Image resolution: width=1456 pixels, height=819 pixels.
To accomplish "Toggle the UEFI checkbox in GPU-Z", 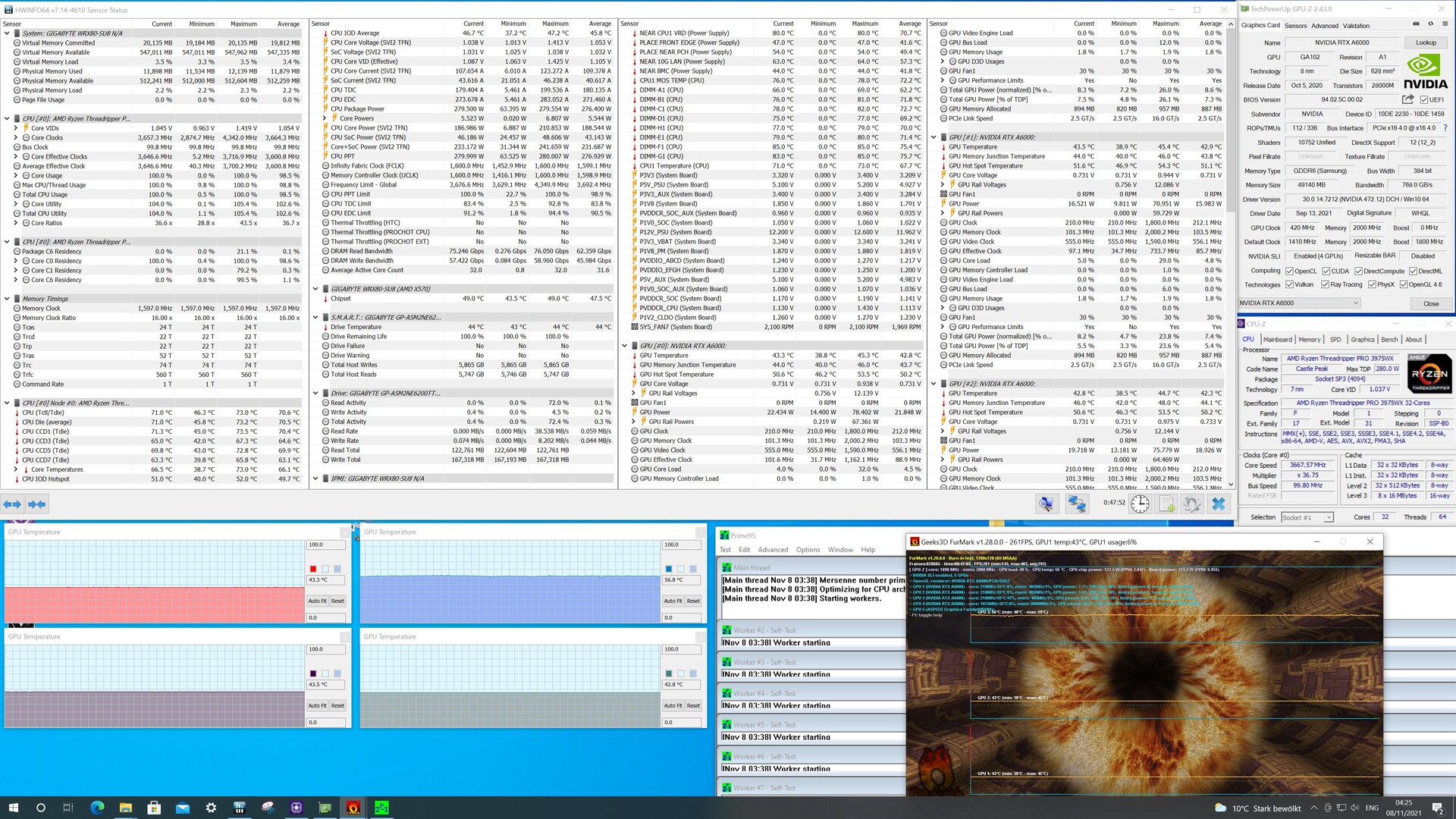I will [x=1424, y=100].
